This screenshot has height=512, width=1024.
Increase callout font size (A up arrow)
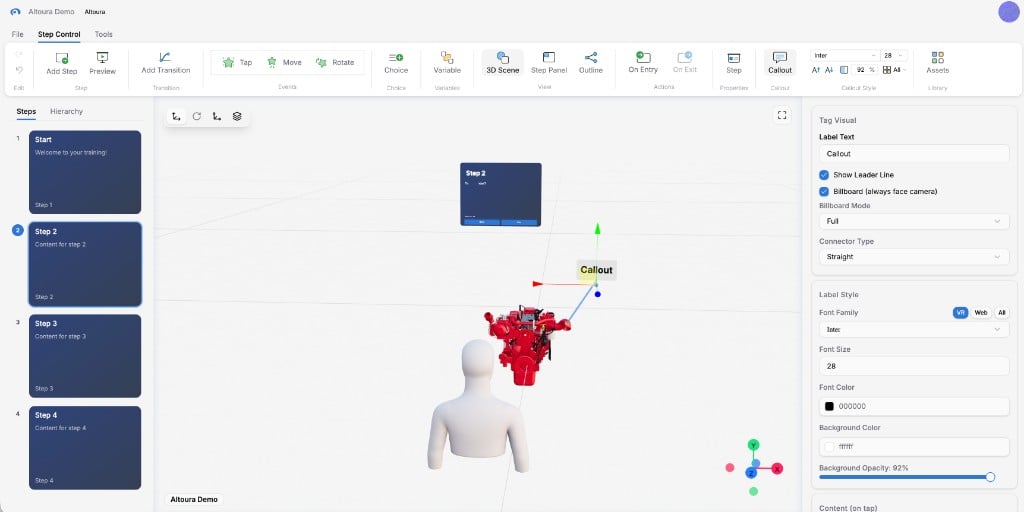click(816, 70)
